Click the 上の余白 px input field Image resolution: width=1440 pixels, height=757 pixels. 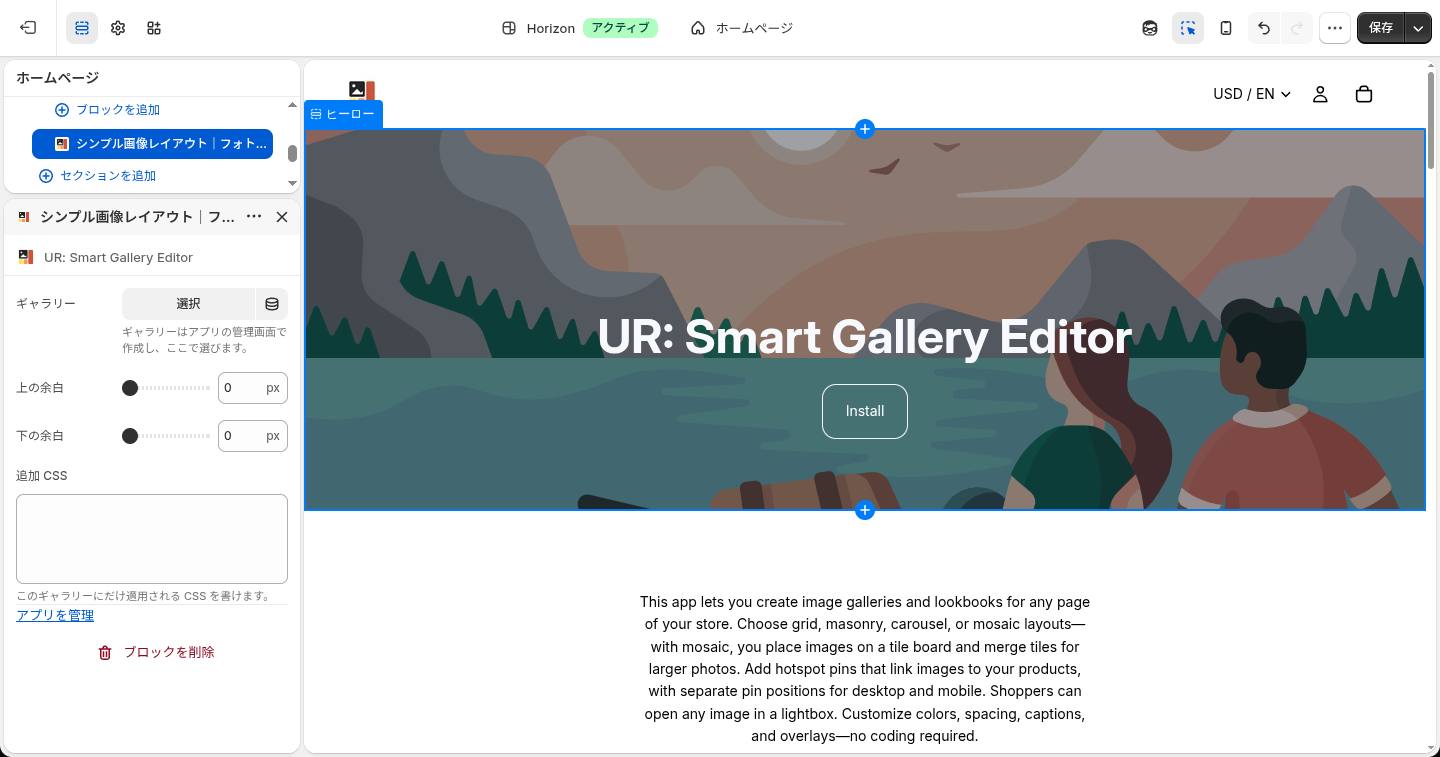[x=253, y=388]
